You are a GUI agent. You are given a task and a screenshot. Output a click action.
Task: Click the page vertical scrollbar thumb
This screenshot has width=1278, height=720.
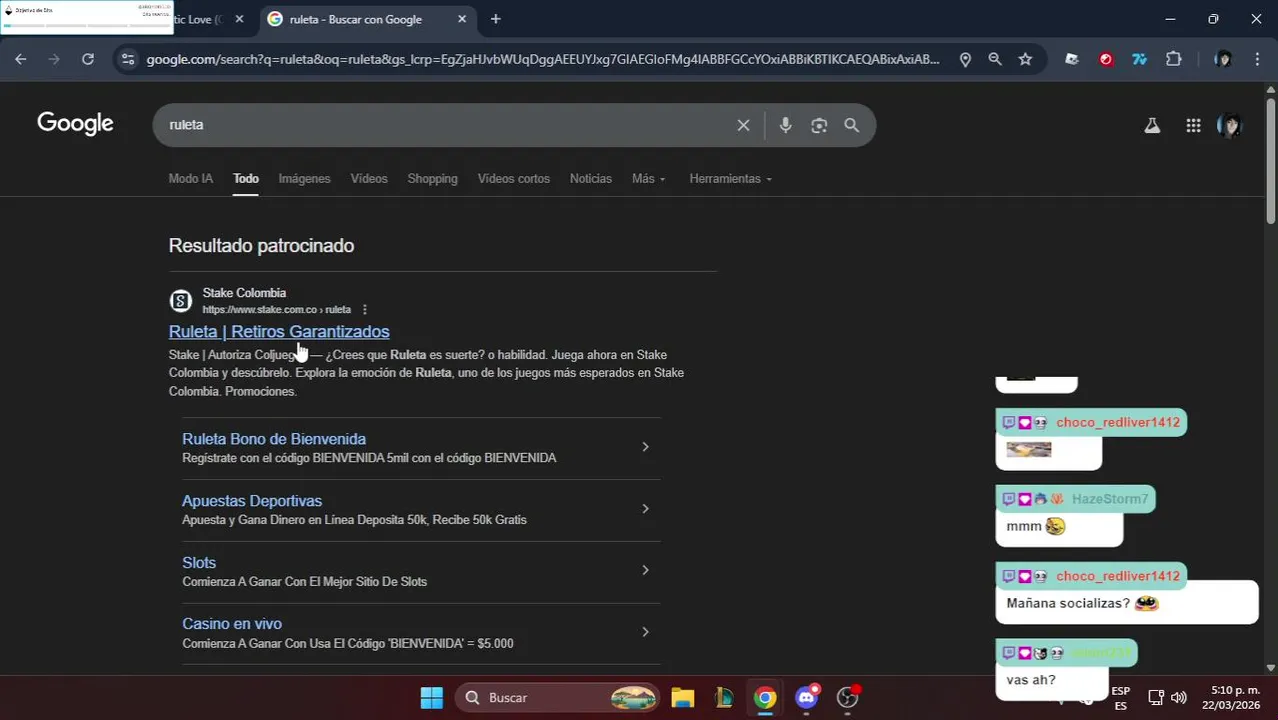click(1271, 160)
